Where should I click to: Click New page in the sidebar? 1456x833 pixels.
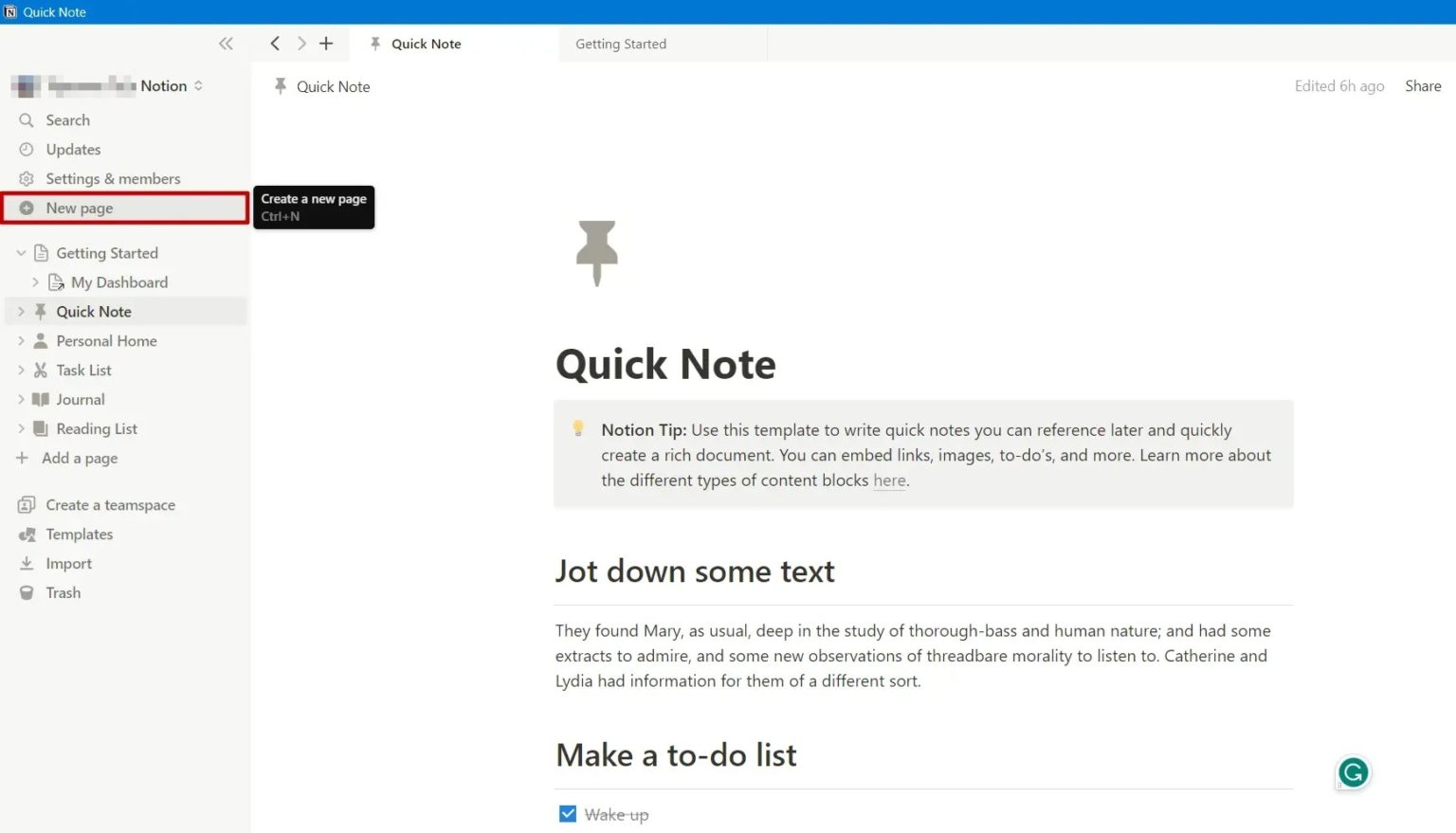click(80, 208)
